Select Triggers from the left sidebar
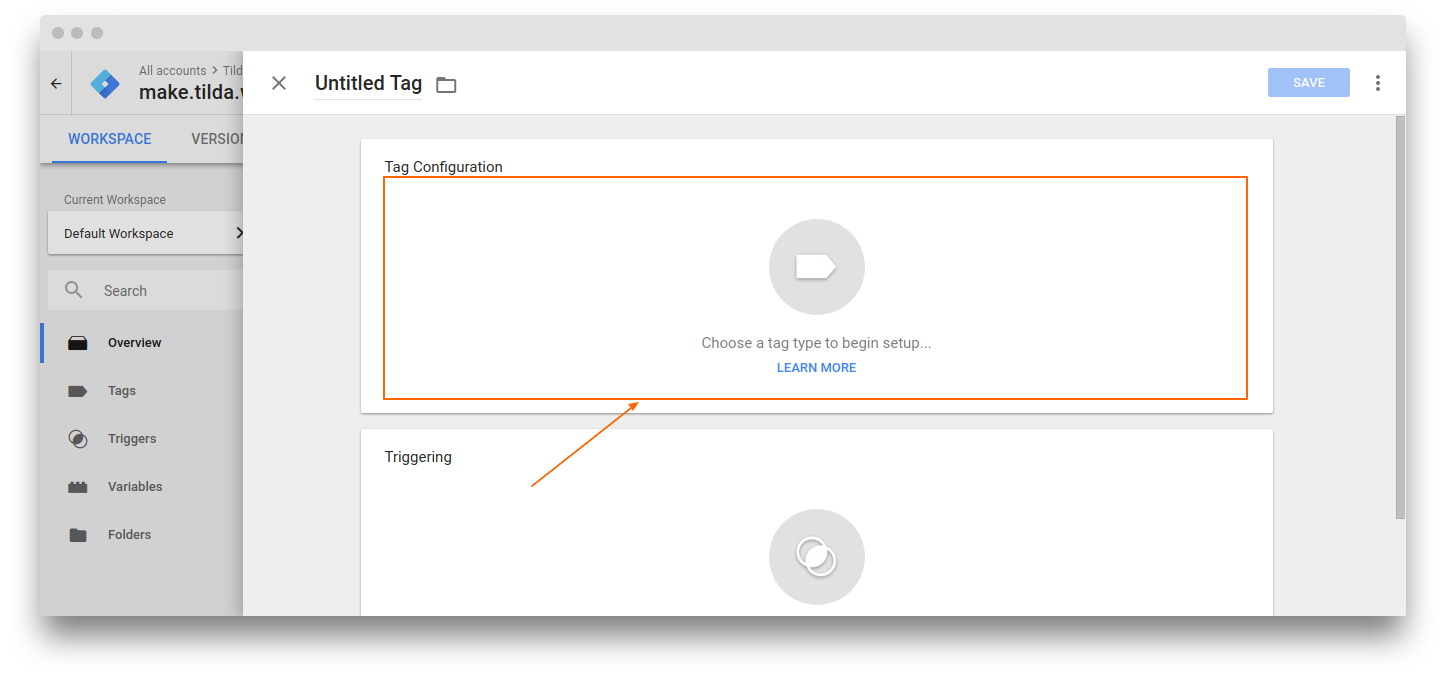The image size is (1446, 686). point(131,438)
